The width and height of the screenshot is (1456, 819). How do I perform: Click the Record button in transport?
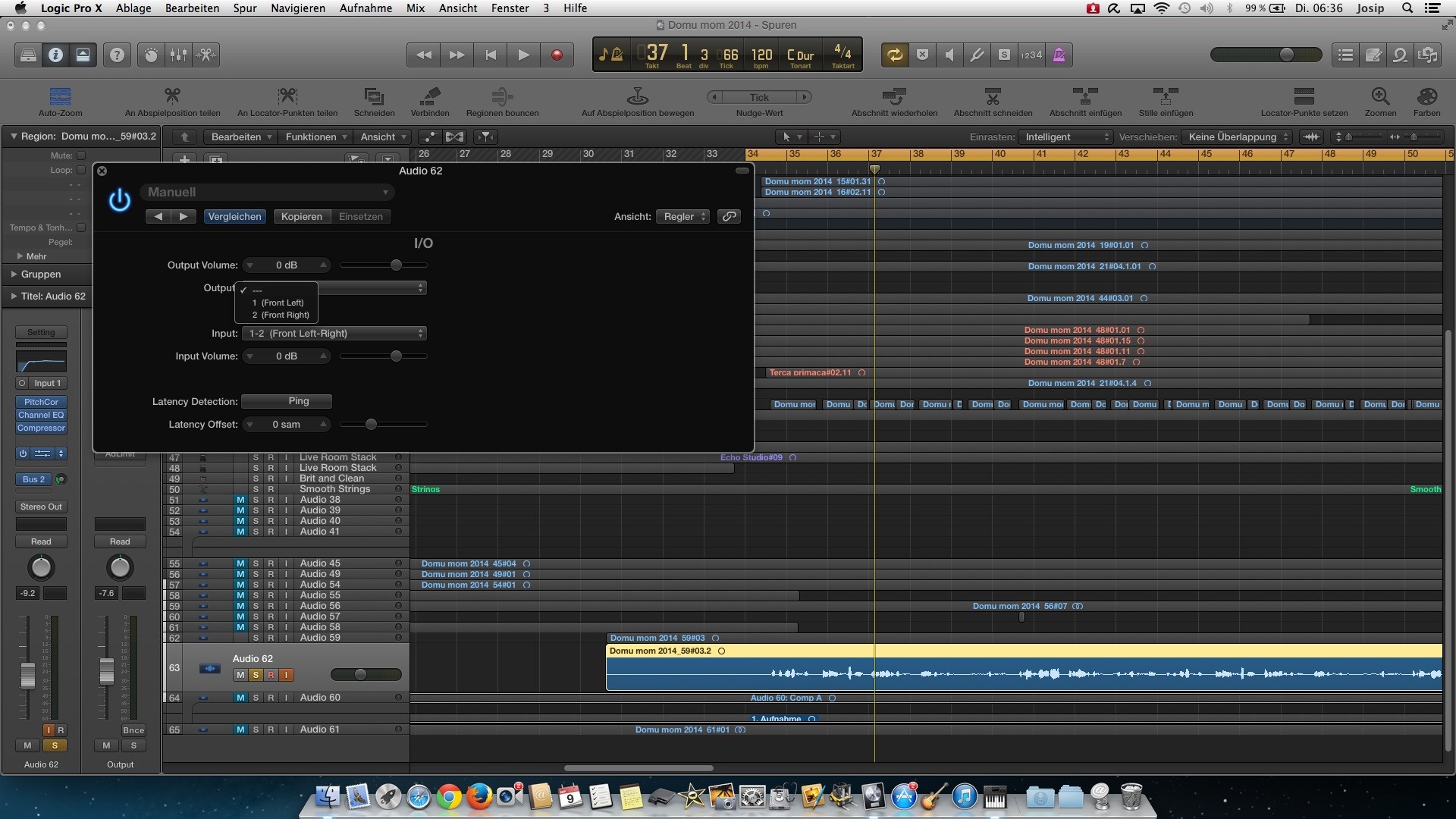[x=557, y=55]
